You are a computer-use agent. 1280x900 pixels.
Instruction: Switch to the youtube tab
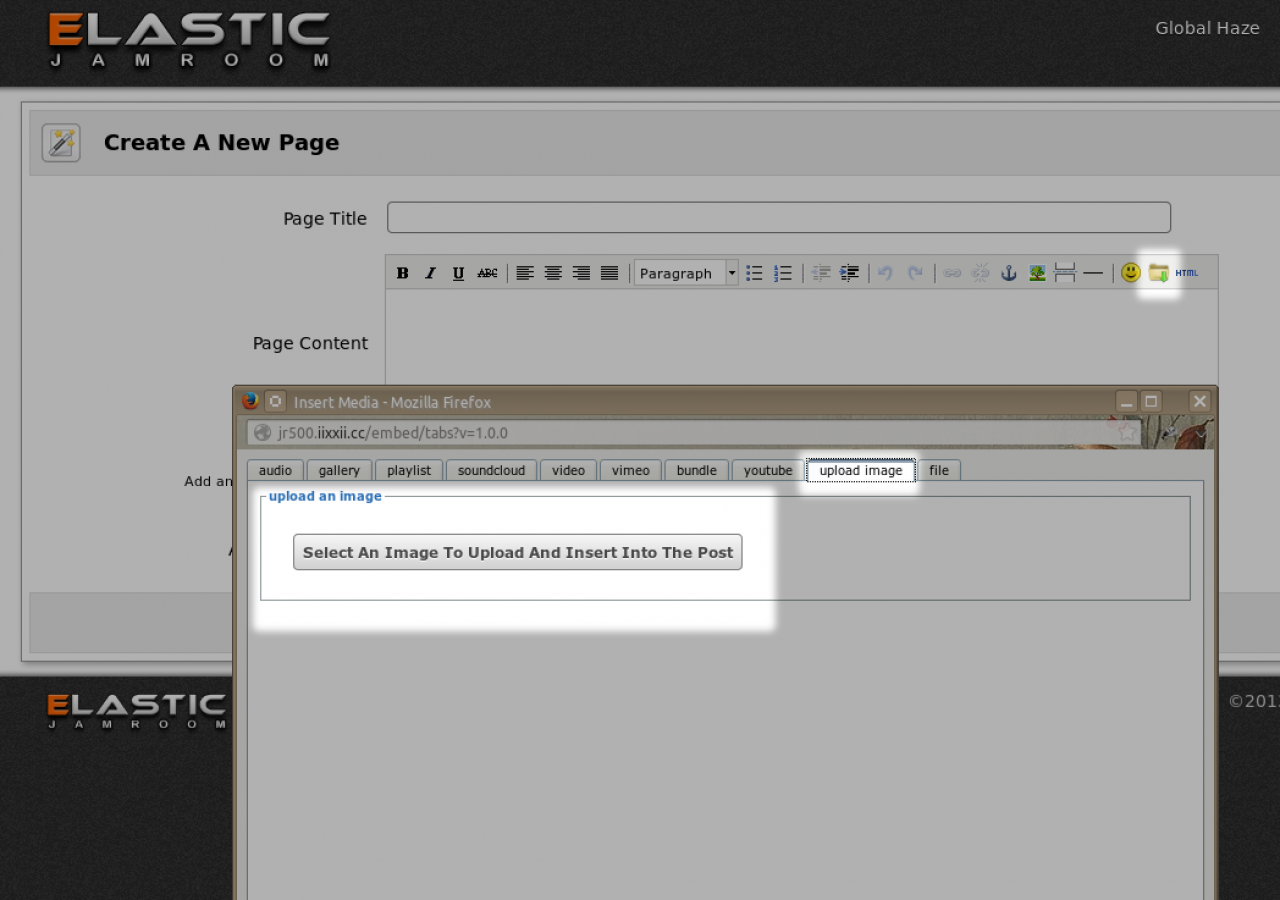768,470
